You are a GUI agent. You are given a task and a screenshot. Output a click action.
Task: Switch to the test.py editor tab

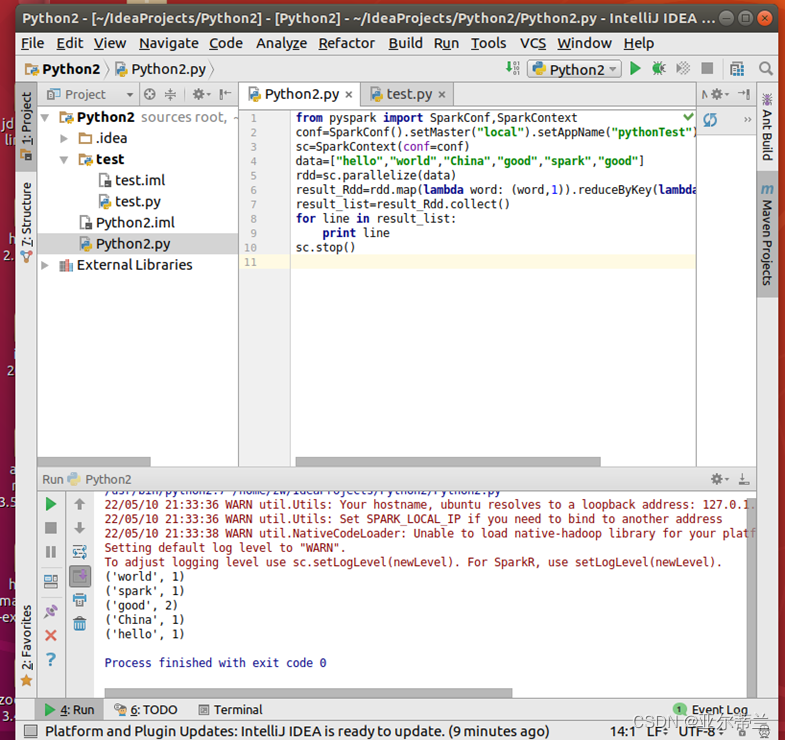pyautogui.click(x=408, y=94)
